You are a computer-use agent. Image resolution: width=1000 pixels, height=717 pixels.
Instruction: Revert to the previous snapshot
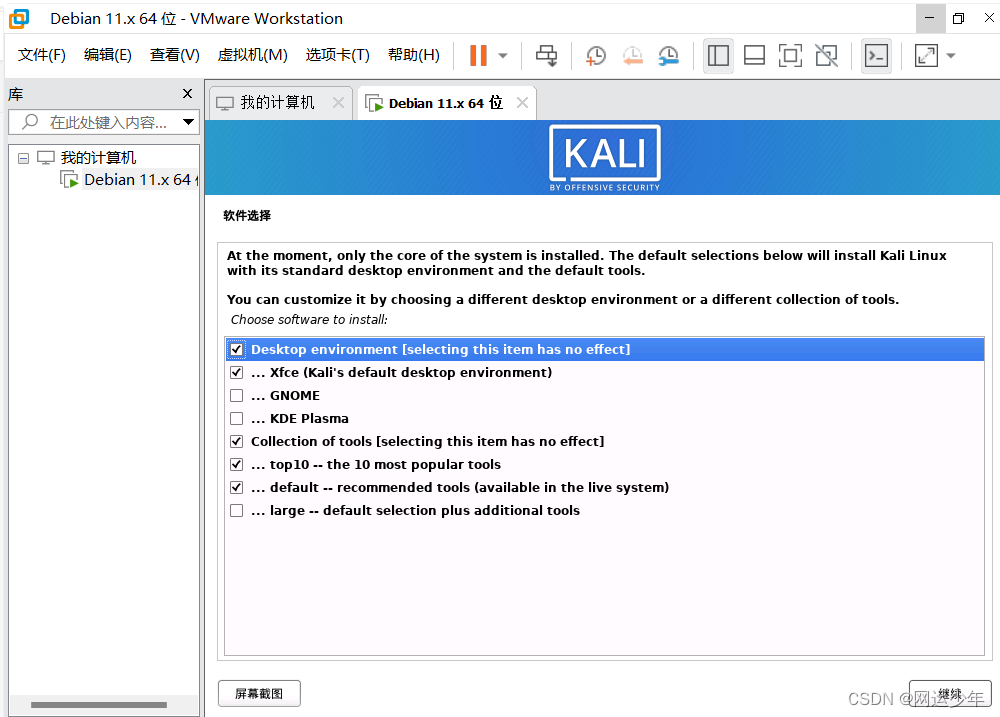[x=632, y=55]
